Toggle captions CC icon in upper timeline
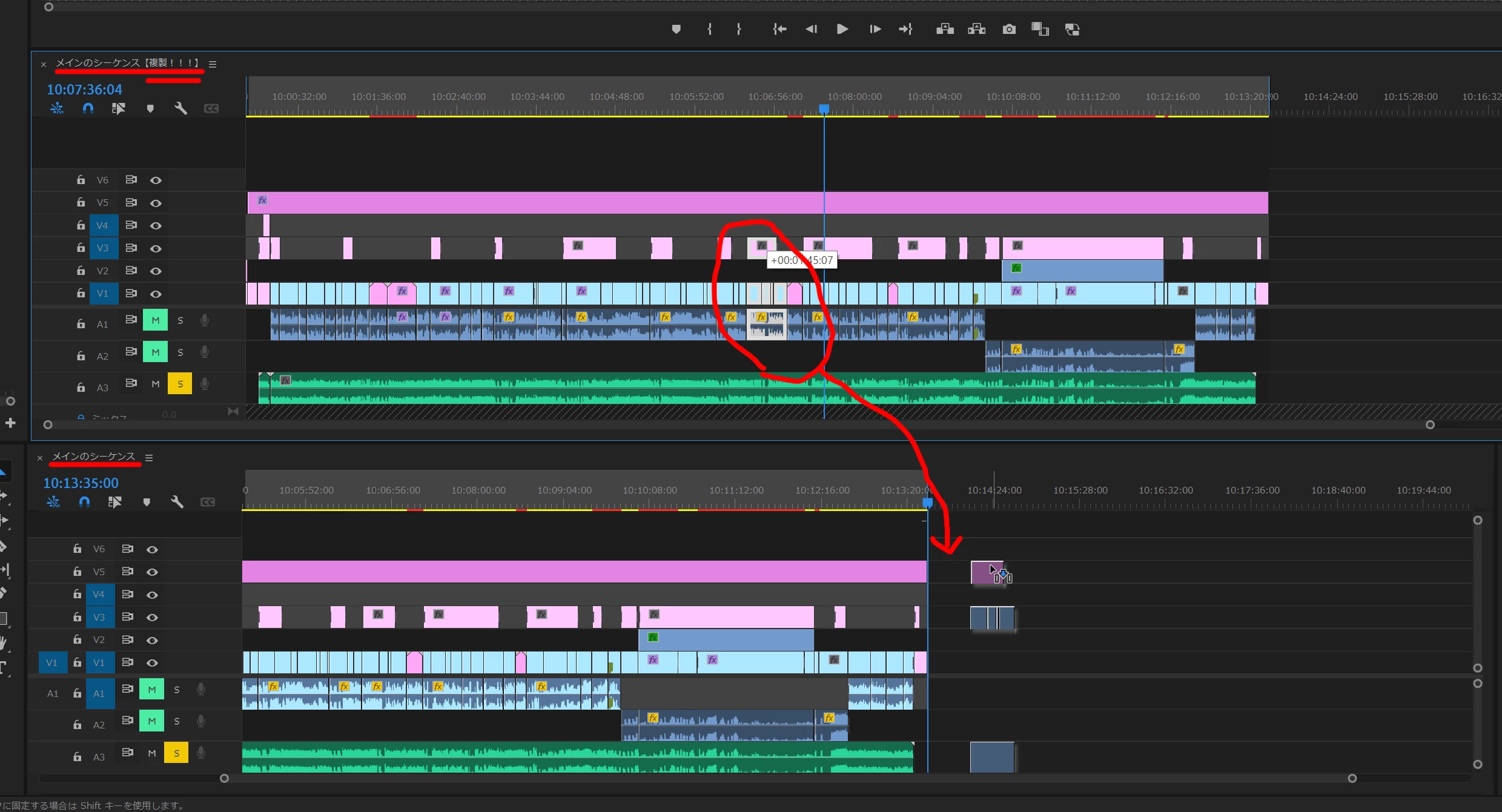Screen dimensions: 1502x812 (x=211, y=108)
